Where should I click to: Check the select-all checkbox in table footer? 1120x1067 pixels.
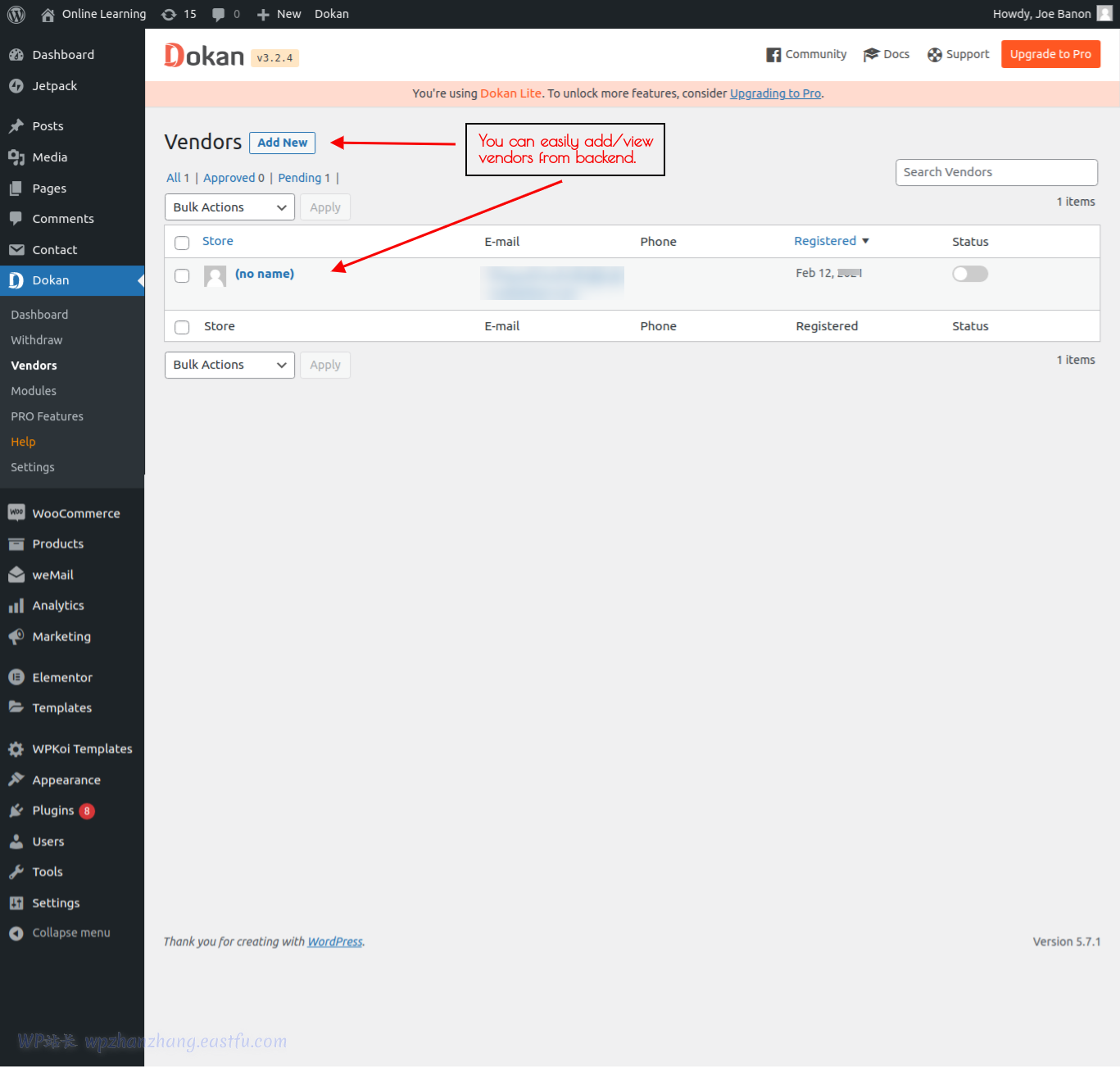coord(182,327)
